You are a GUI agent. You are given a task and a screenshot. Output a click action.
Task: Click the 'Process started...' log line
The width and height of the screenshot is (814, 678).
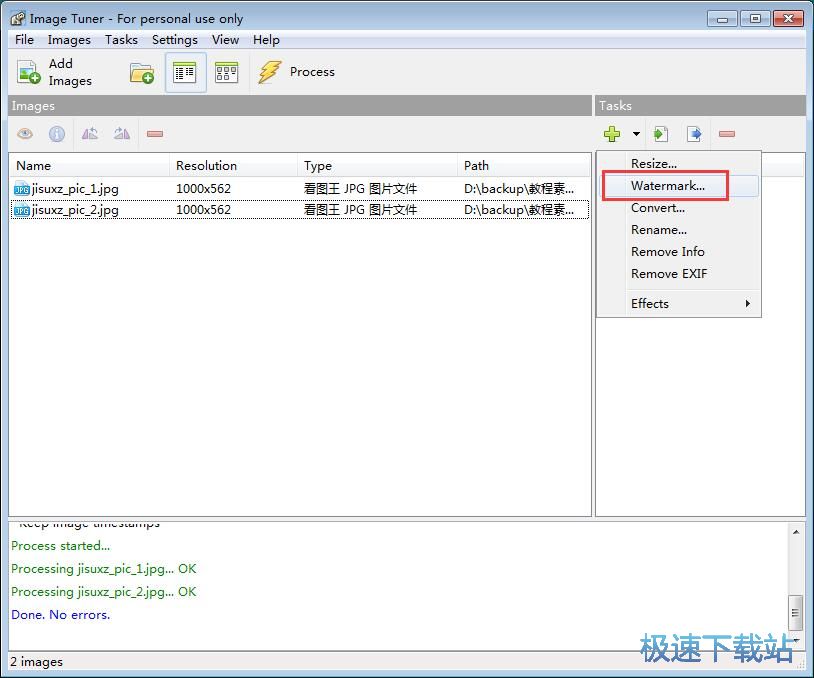[60, 546]
